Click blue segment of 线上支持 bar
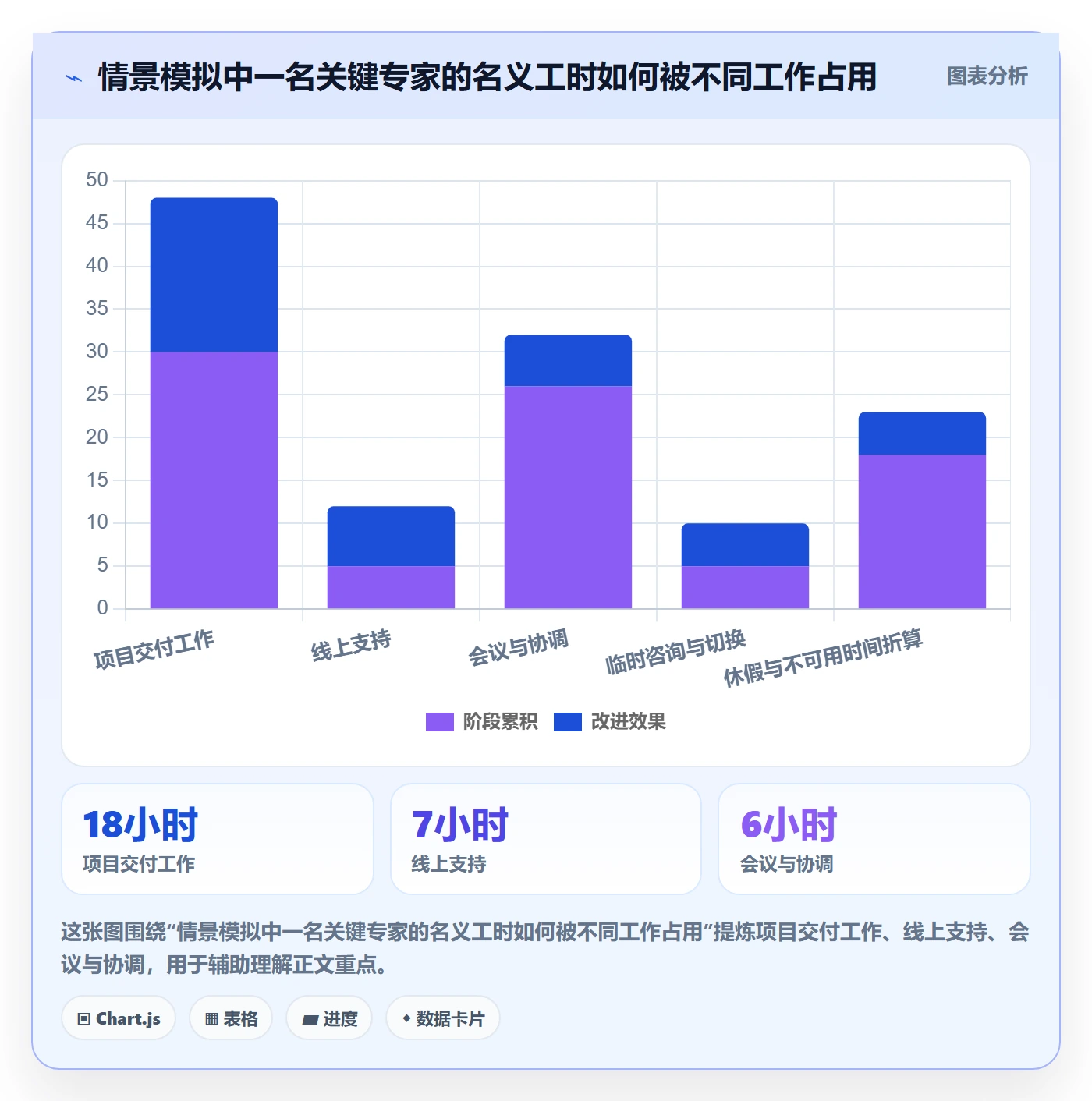This screenshot has height=1101, width=1092. [391, 536]
